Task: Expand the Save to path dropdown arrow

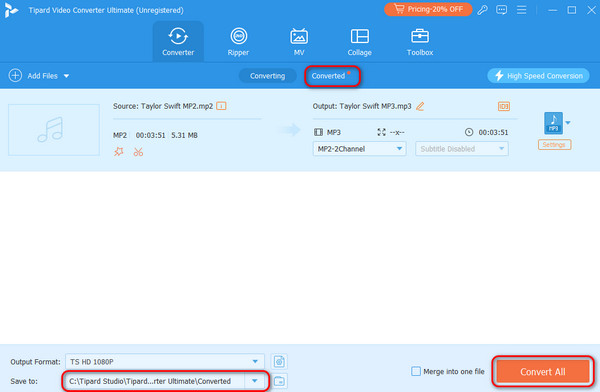Action: pyautogui.click(x=255, y=381)
